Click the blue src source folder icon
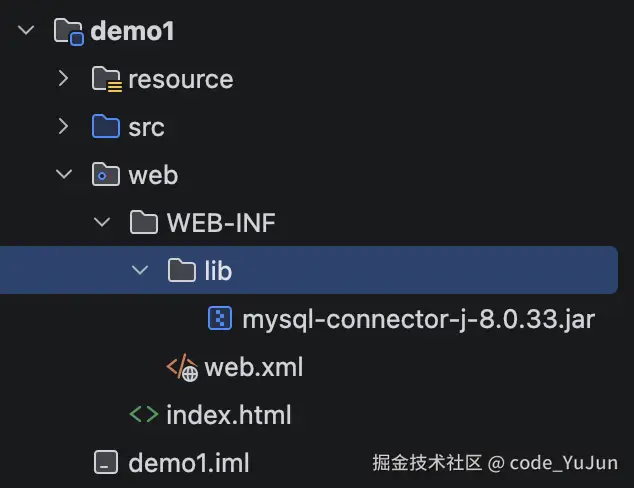The height and width of the screenshot is (488, 634). 106,126
